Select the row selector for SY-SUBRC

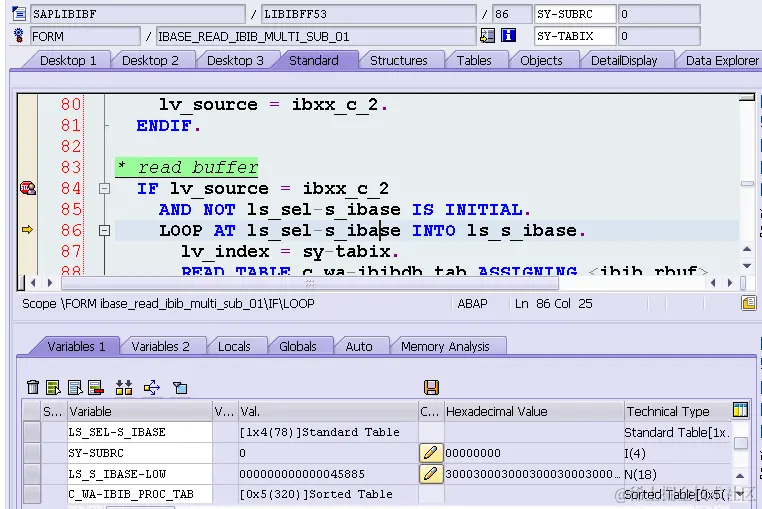(x=32, y=453)
